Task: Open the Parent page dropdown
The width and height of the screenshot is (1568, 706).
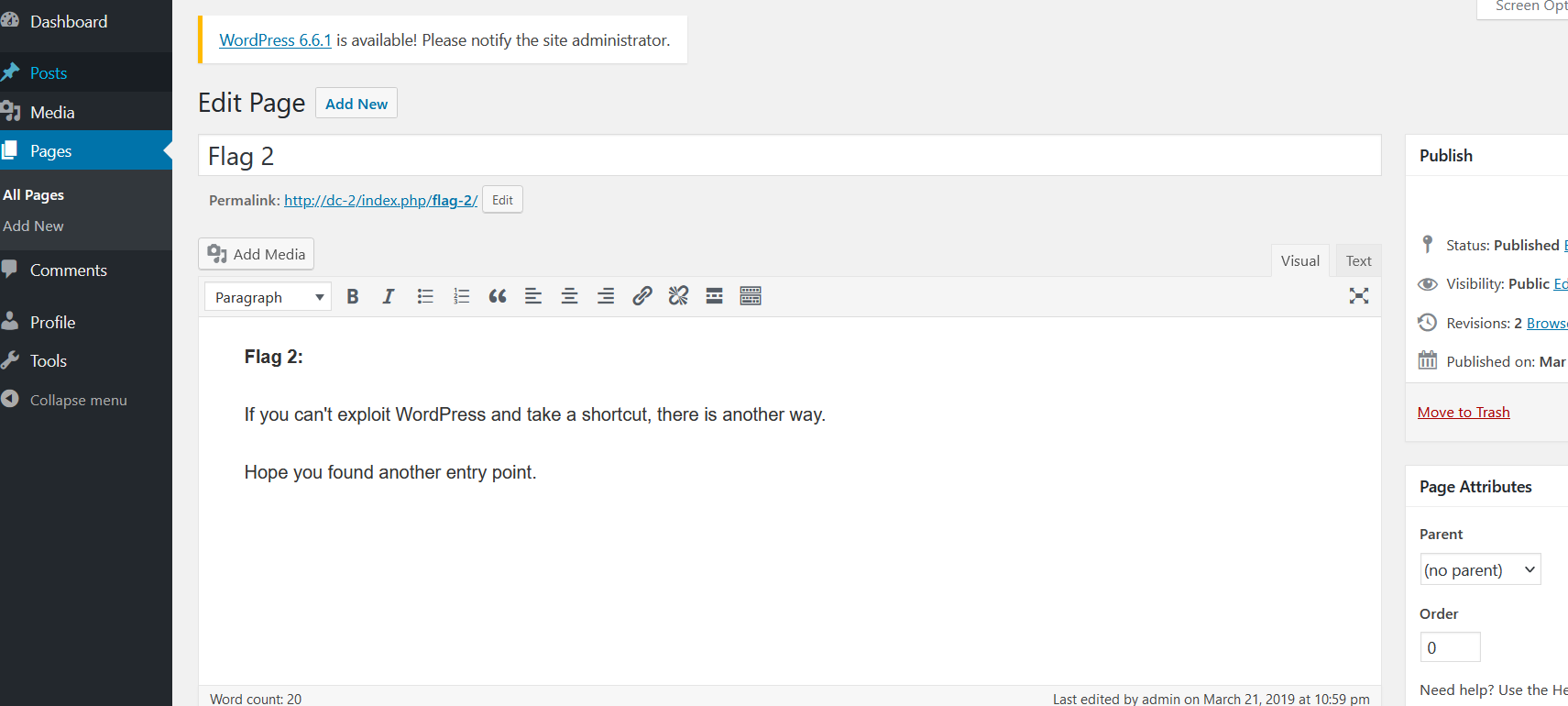Action: 1480,569
